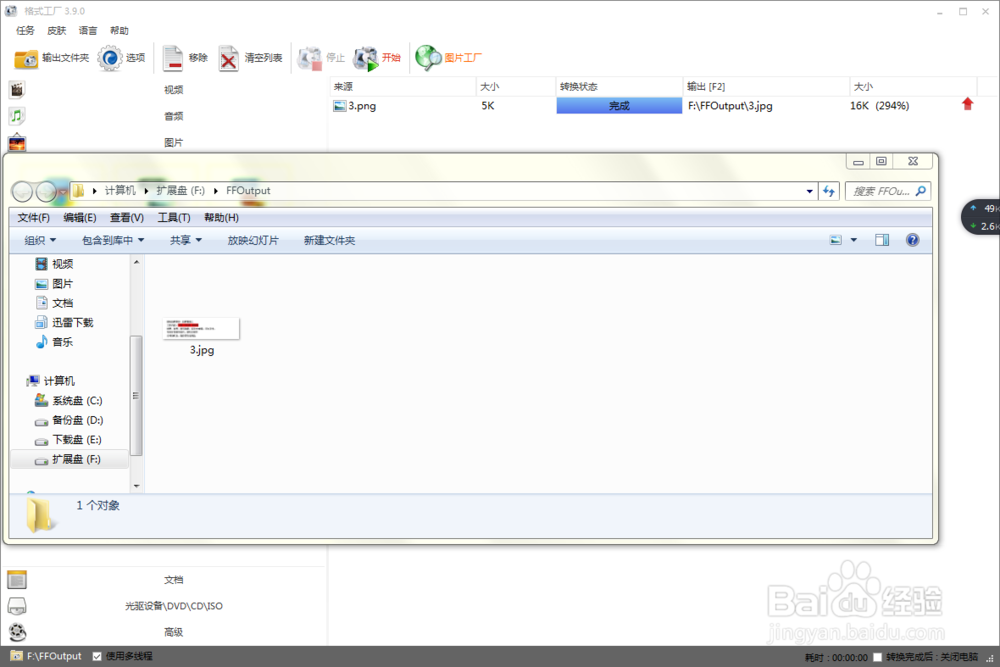Open the 帮助 menu in Format Factory
Image resolution: width=1000 pixels, height=667 pixels.
click(x=119, y=31)
